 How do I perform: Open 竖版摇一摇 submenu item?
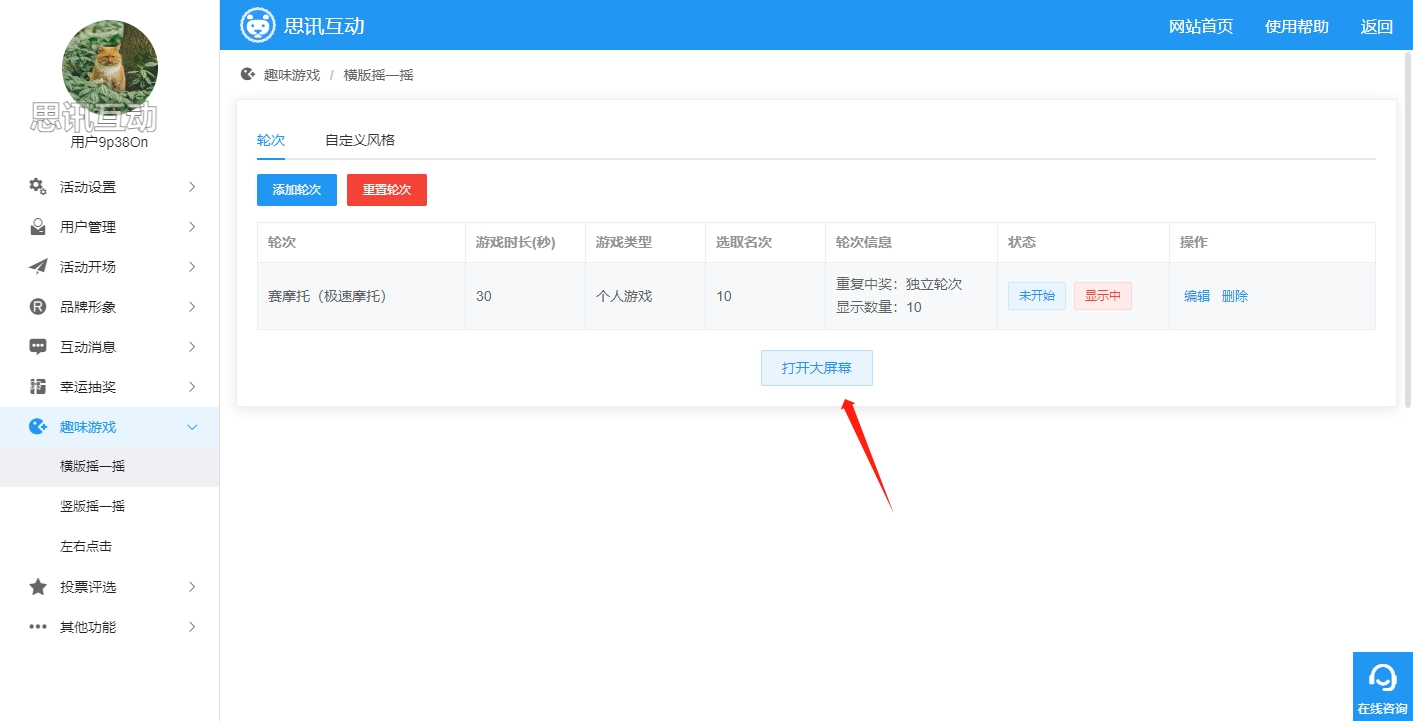(x=109, y=506)
